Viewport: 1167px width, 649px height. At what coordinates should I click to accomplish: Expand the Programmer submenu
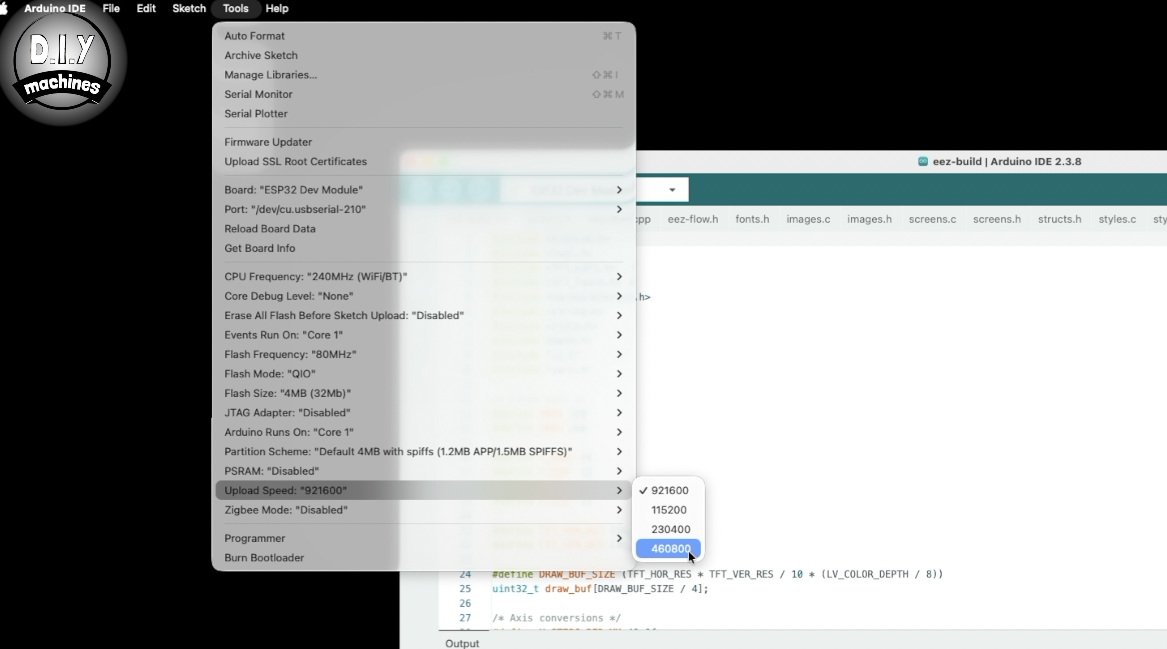tap(423, 538)
